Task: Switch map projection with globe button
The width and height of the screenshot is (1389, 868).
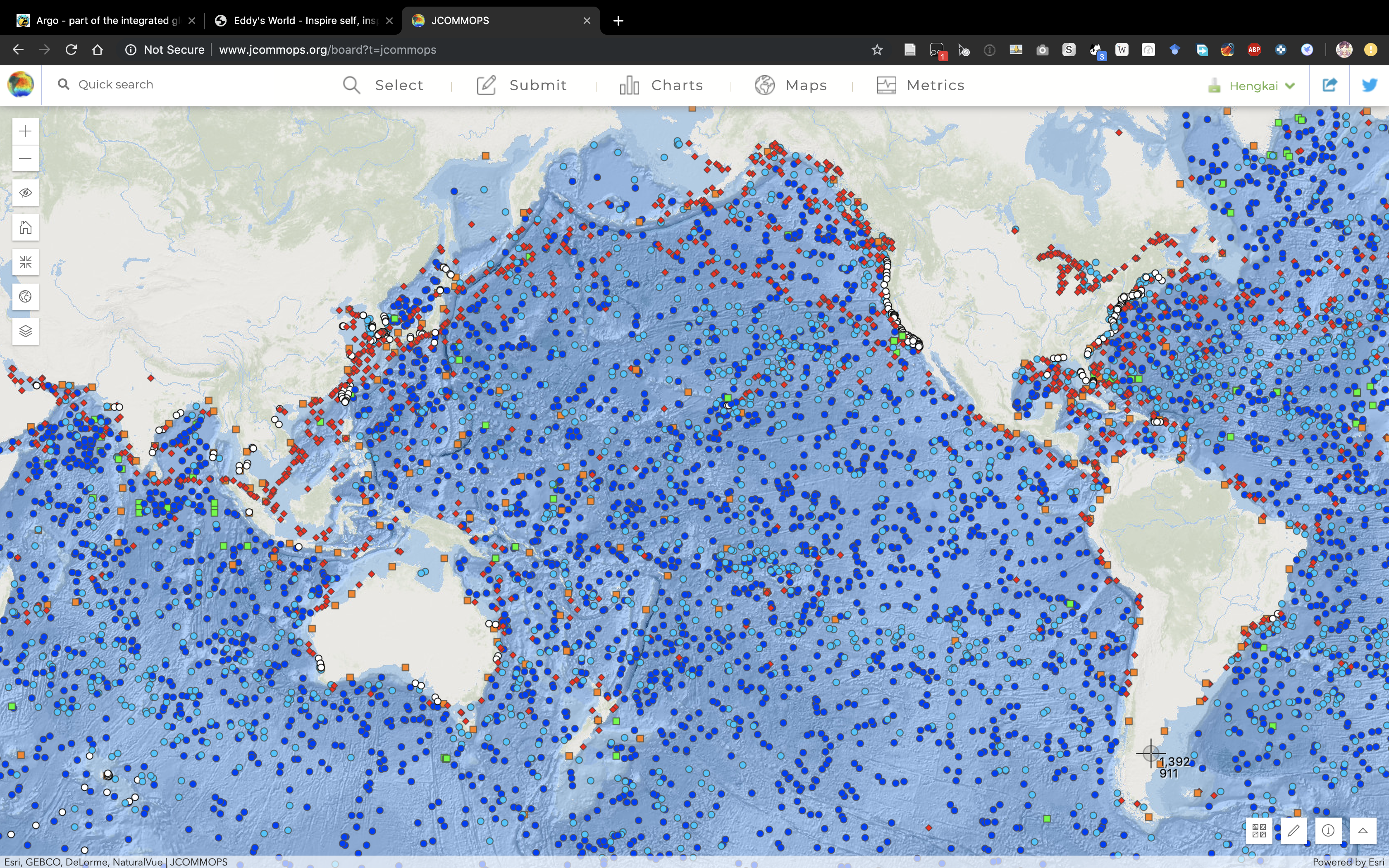Action: coord(25,297)
